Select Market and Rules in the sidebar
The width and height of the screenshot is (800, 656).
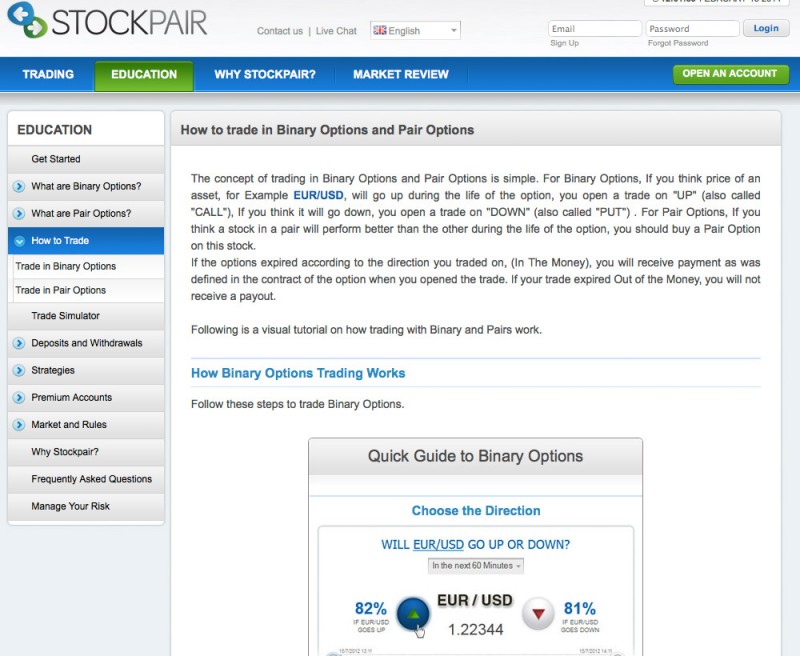point(86,425)
